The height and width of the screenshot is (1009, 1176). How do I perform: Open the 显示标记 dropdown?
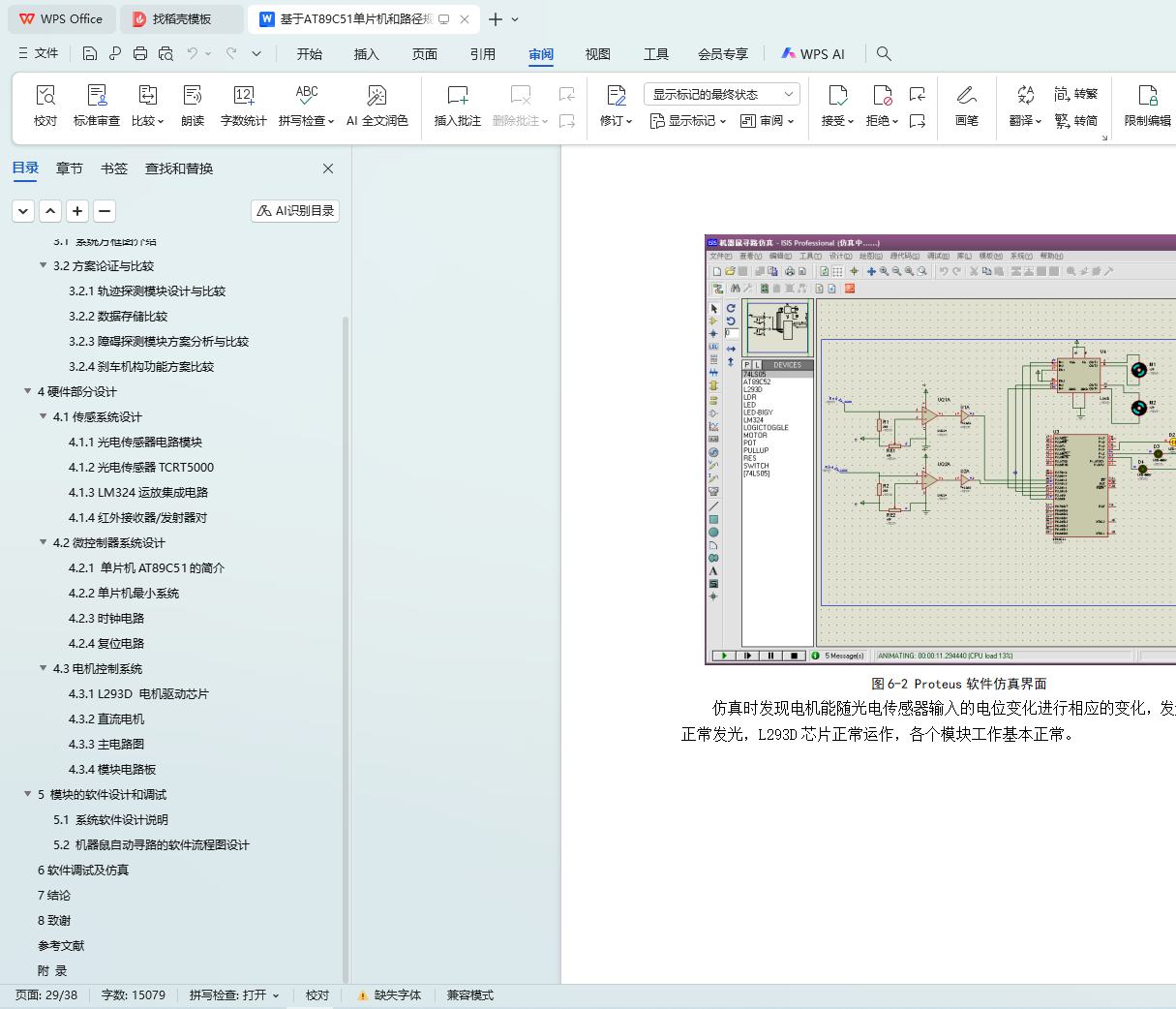688,121
